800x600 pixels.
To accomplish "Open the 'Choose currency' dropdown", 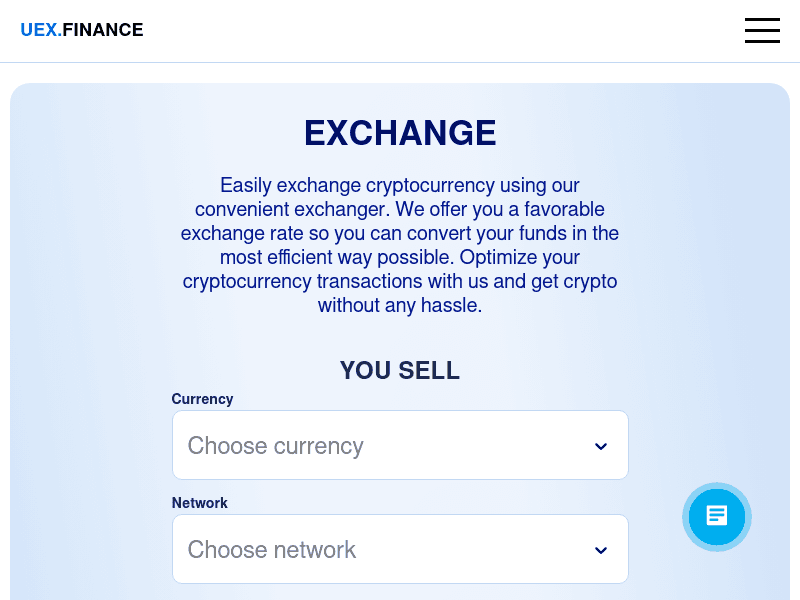I will [400, 445].
